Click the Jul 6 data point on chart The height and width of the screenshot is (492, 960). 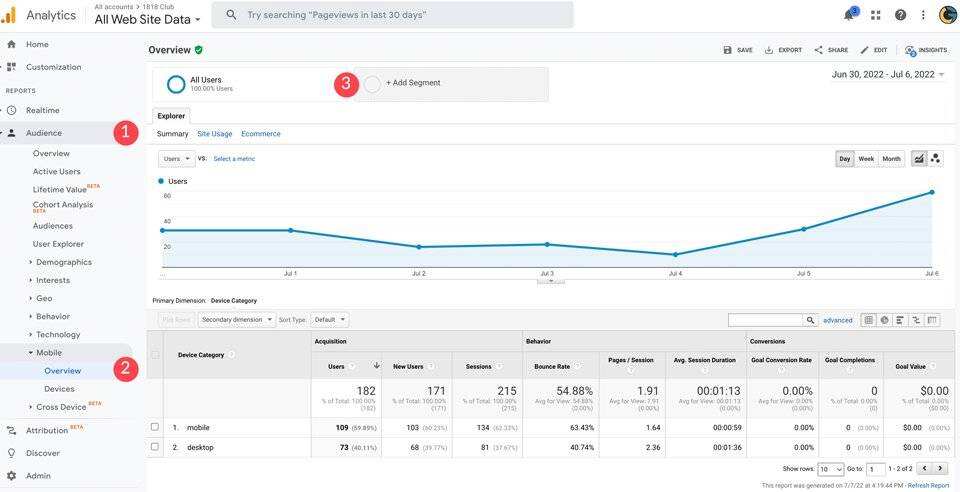(x=931, y=192)
